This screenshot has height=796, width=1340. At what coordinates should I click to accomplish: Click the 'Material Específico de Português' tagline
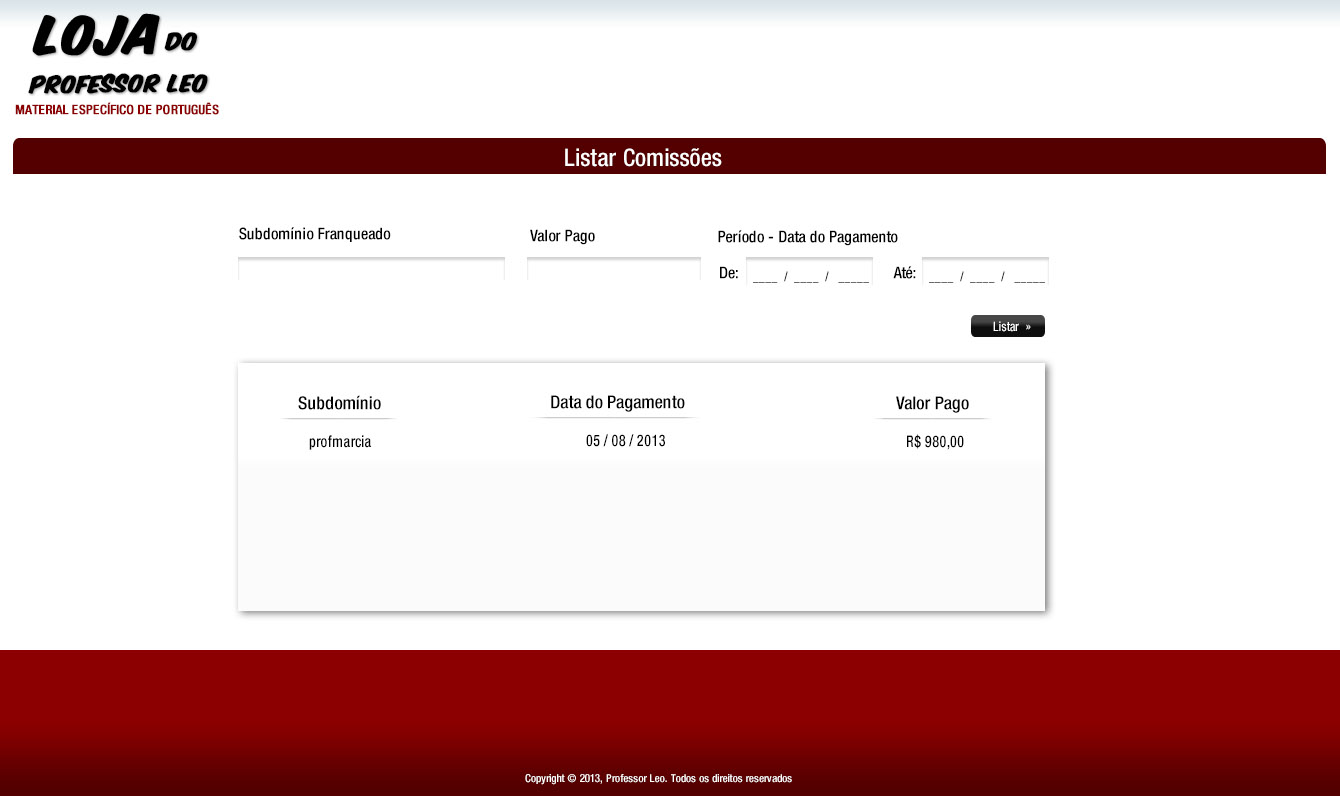pos(117,110)
